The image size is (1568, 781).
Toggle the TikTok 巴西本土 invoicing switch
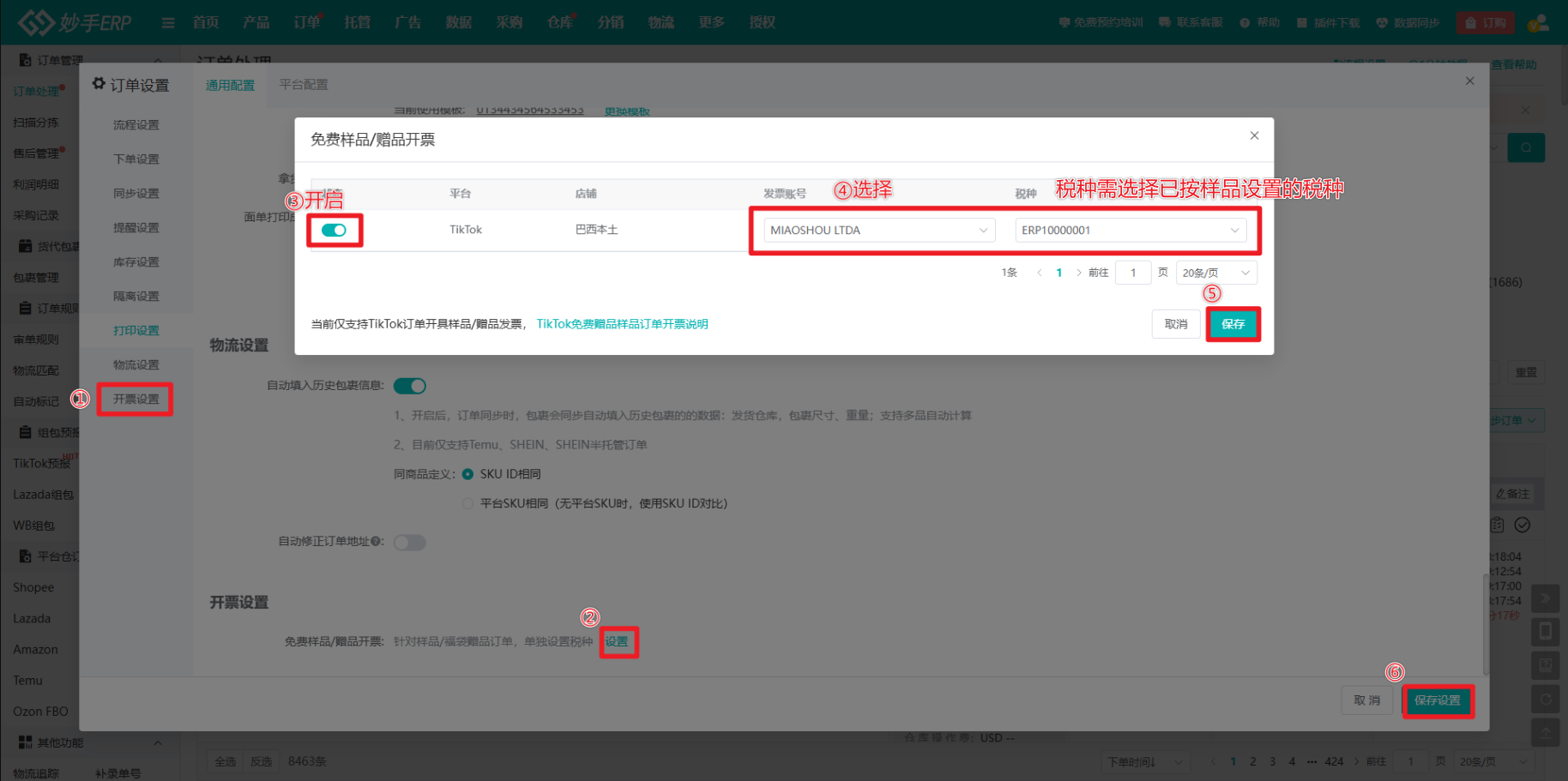click(334, 230)
